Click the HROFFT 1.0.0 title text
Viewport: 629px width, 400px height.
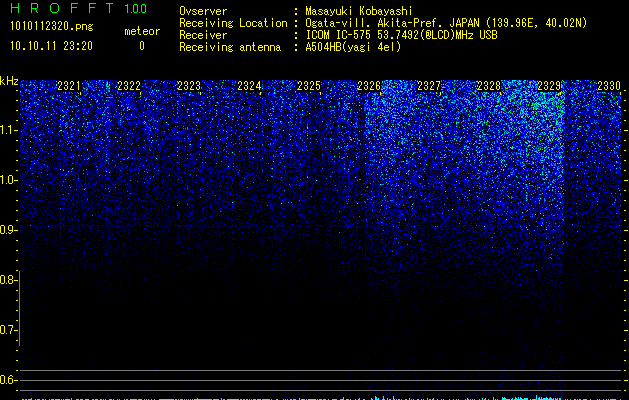[x=79, y=8]
